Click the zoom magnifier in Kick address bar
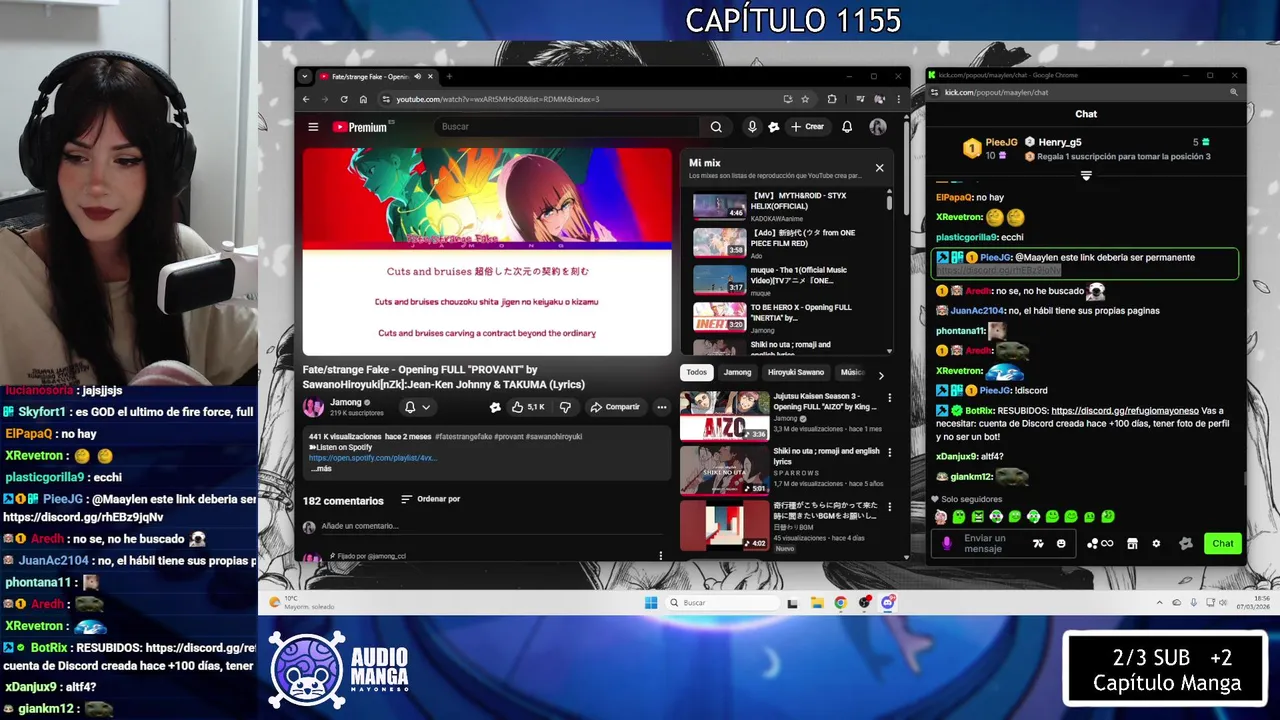Viewport: 1280px width, 720px height. click(1233, 92)
